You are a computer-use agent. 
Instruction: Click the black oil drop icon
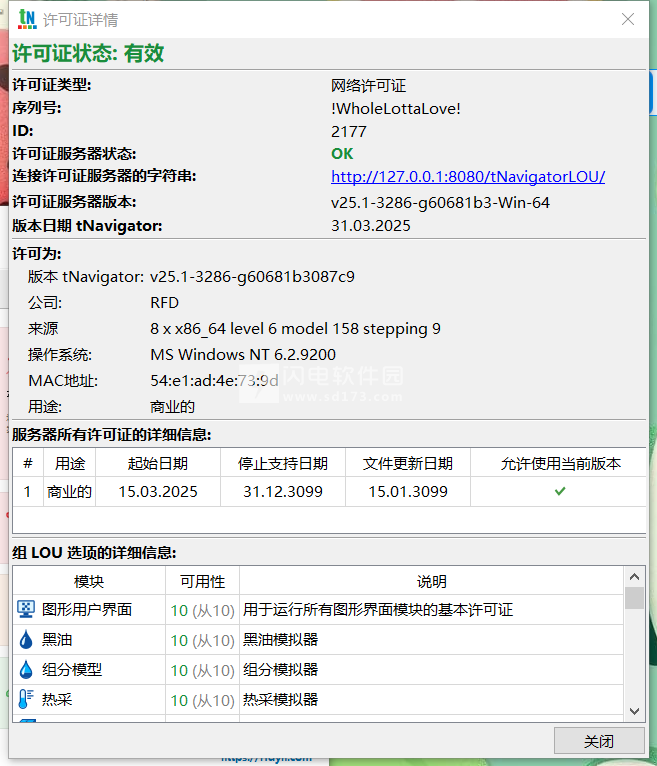(x=26, y=639)
